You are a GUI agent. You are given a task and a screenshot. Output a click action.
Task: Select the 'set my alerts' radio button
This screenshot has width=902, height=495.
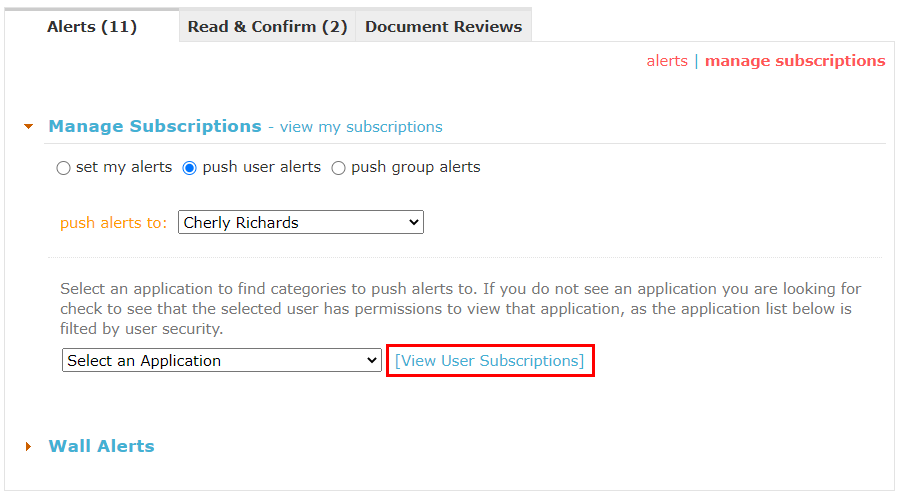63,168
